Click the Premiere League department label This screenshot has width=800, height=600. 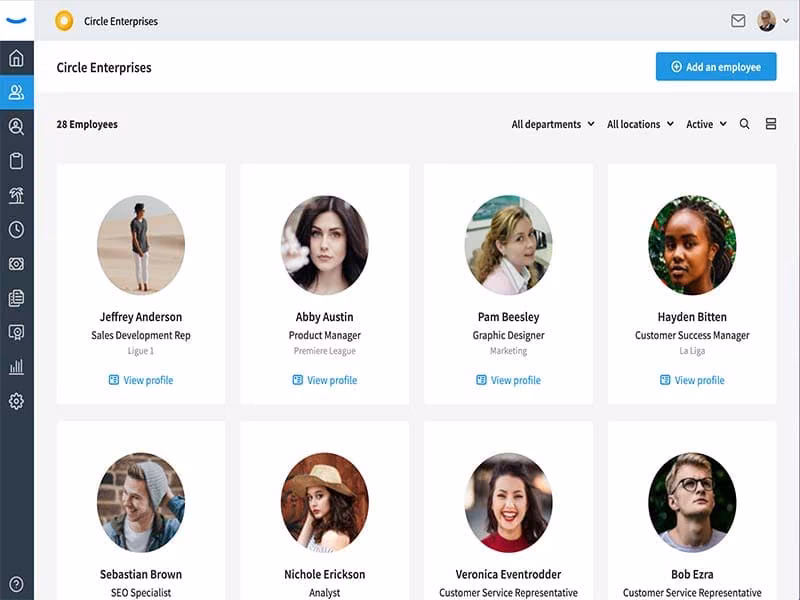324,351
